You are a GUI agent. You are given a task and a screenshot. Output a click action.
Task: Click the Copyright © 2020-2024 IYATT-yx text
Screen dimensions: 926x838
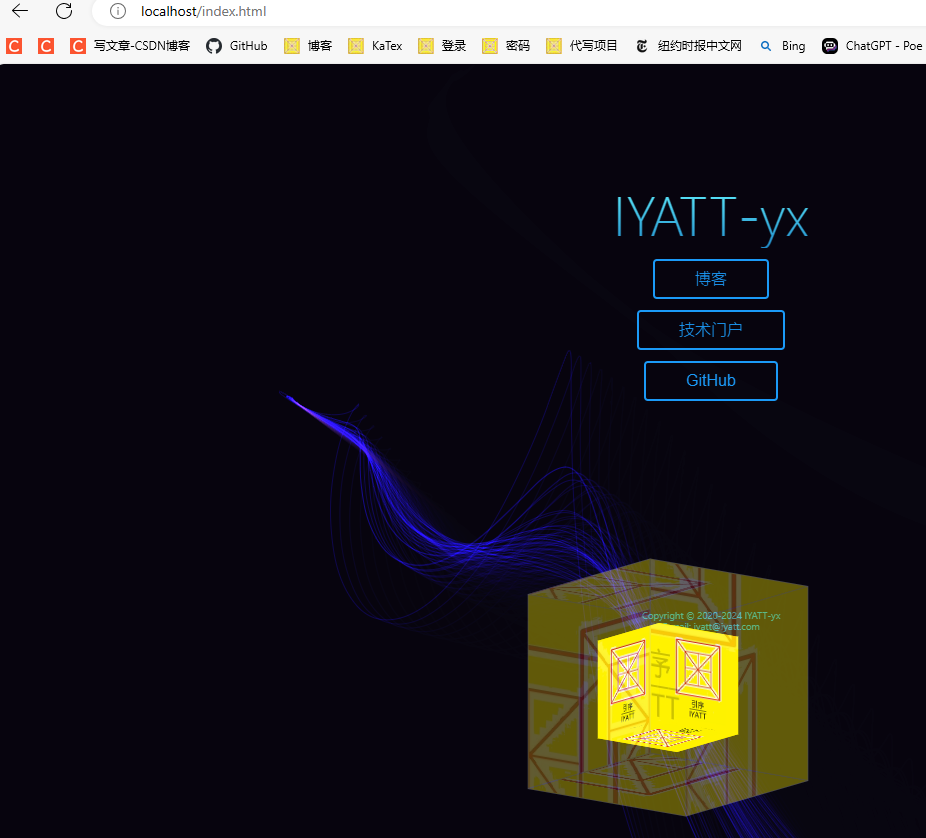[x=711, y=616]
